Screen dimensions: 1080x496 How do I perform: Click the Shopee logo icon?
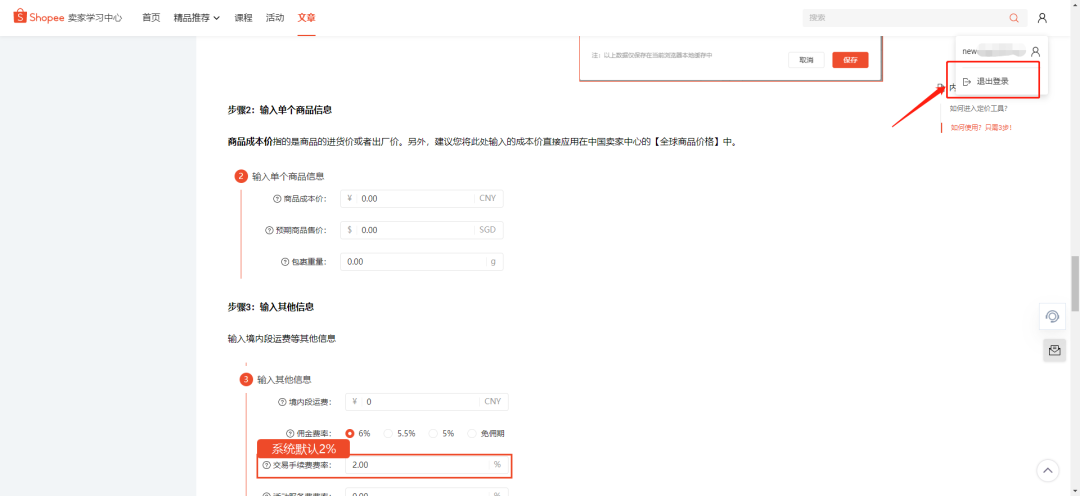pos(19,17)
